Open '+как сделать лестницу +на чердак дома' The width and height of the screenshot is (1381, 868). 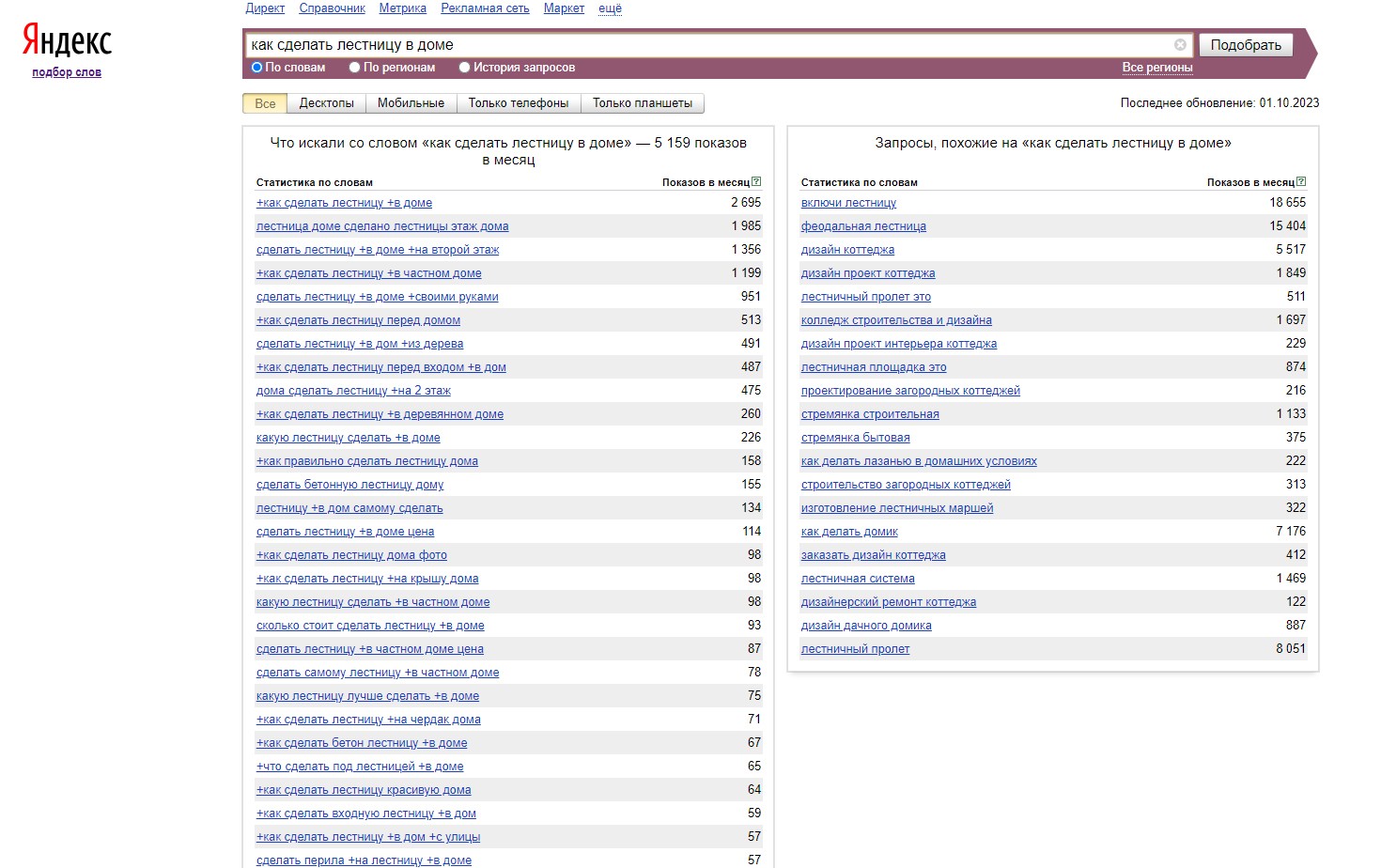click(x=368, y=720)
